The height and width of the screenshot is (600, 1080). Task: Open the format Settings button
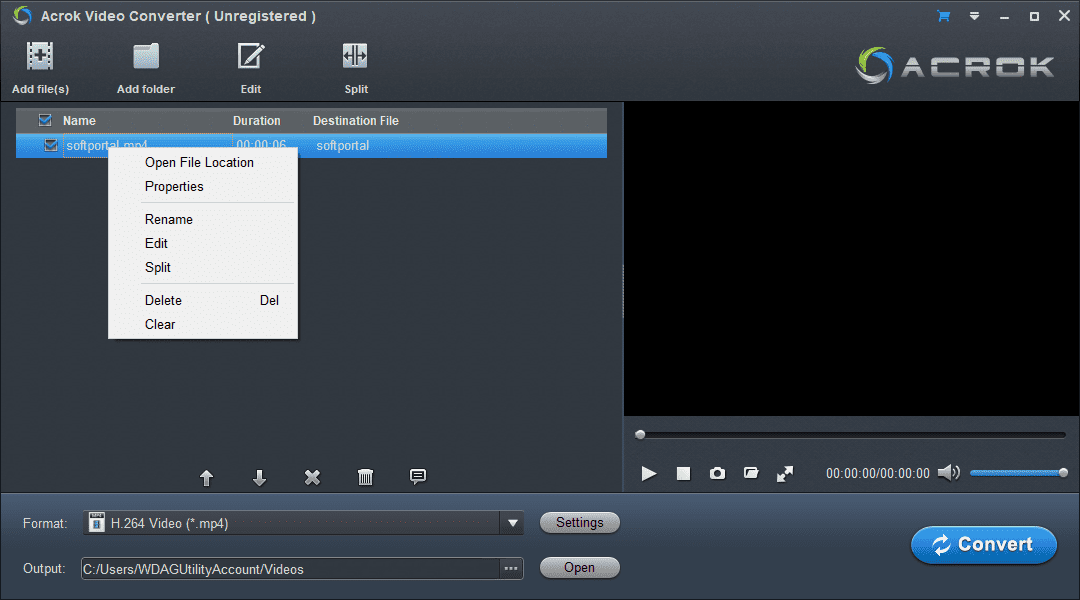(579, 523)
